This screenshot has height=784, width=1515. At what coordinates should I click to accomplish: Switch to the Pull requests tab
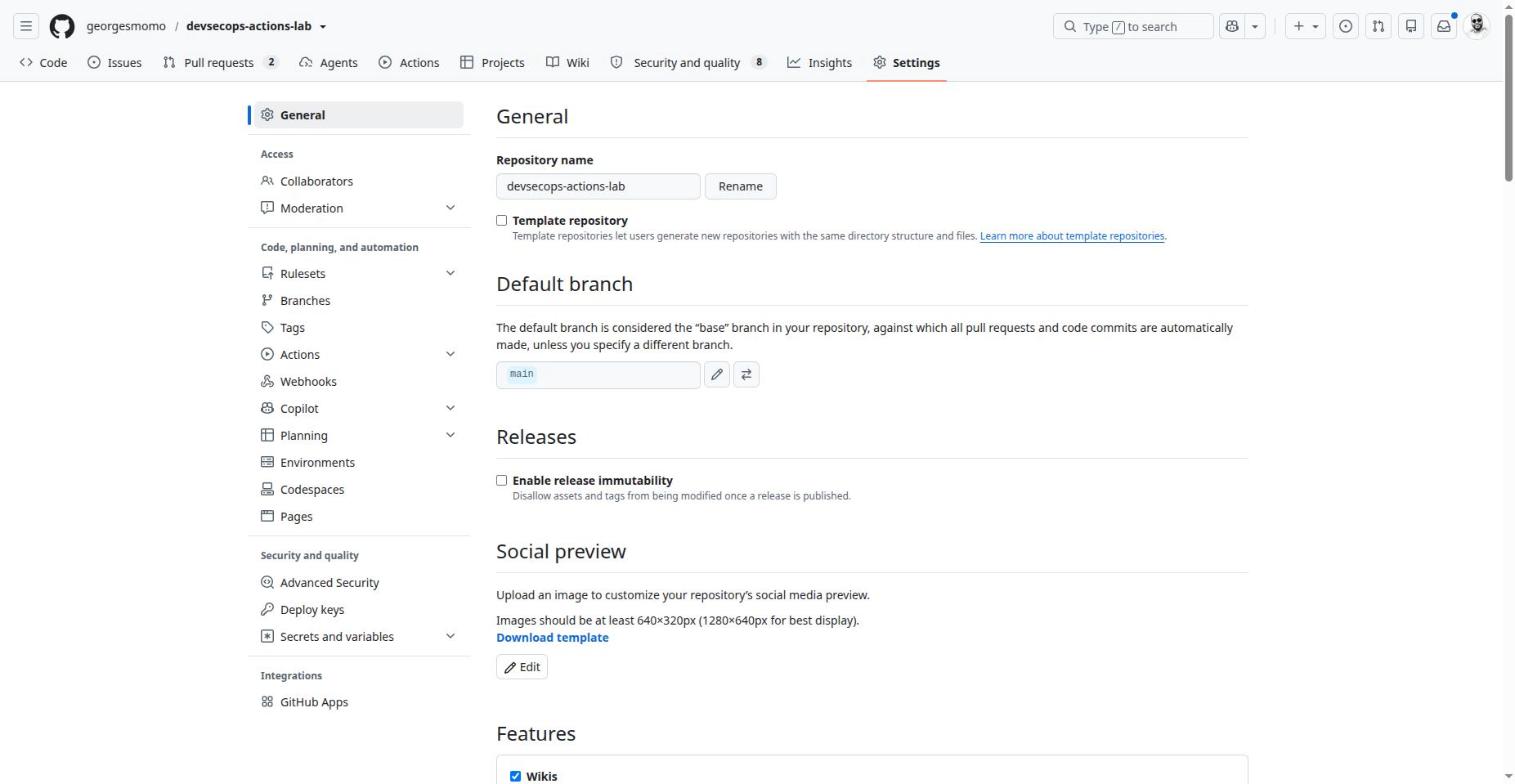click(x=220, y=62)
